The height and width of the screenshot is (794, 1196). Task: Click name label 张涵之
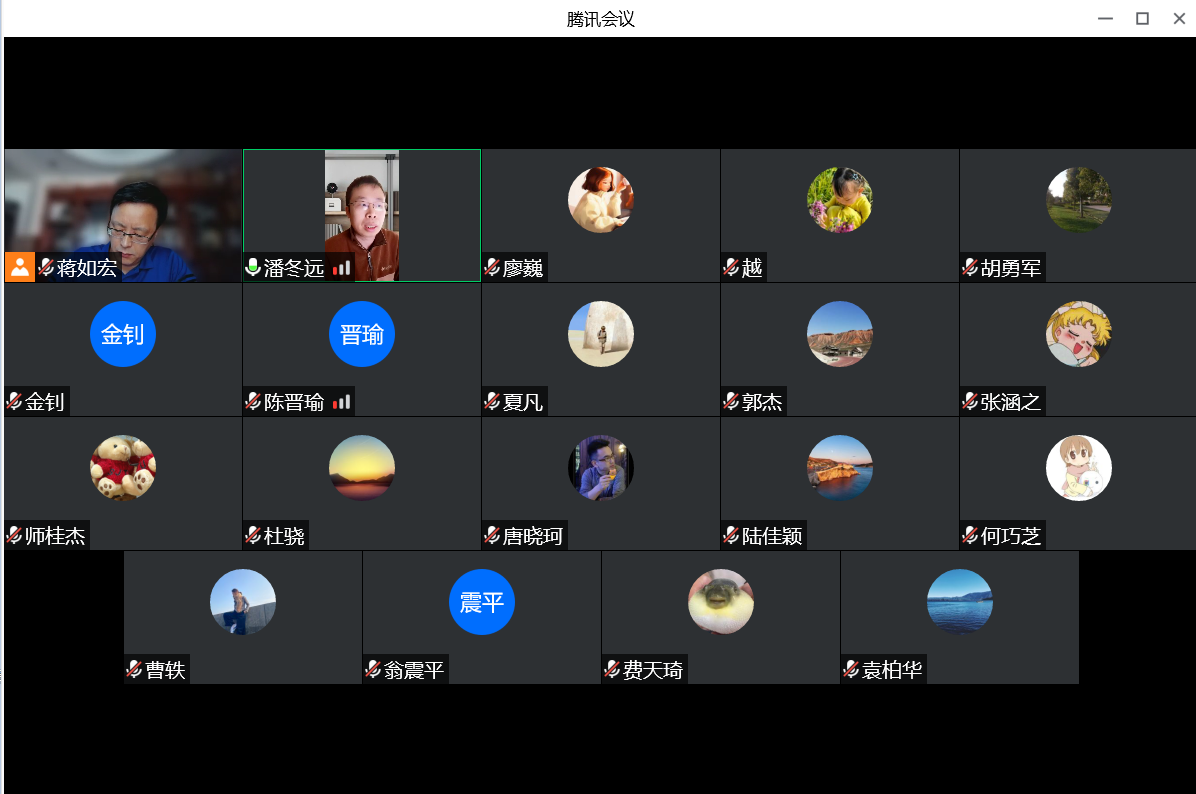point(1011,402)
